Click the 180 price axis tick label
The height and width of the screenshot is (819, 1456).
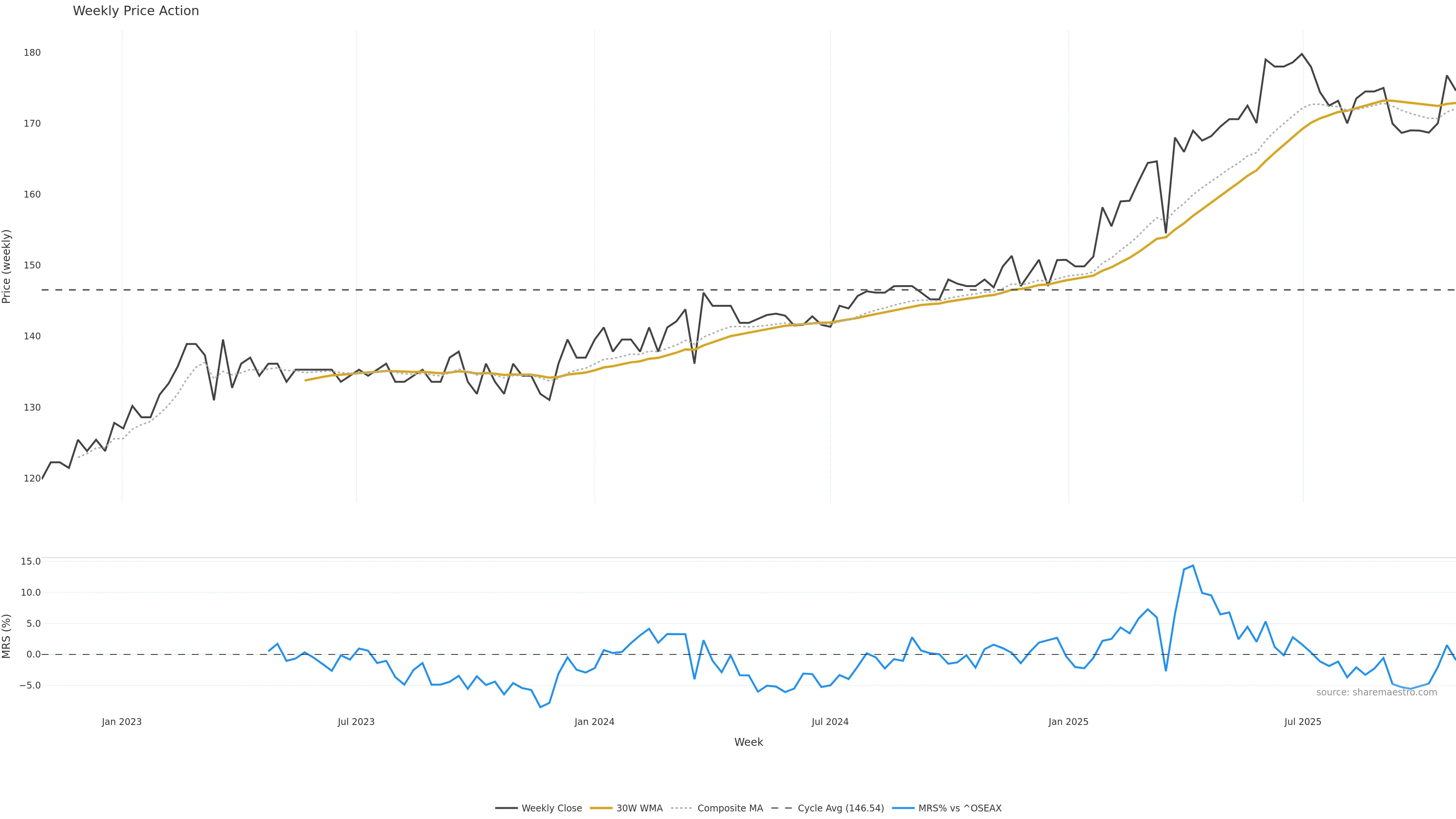coord(32,53)
